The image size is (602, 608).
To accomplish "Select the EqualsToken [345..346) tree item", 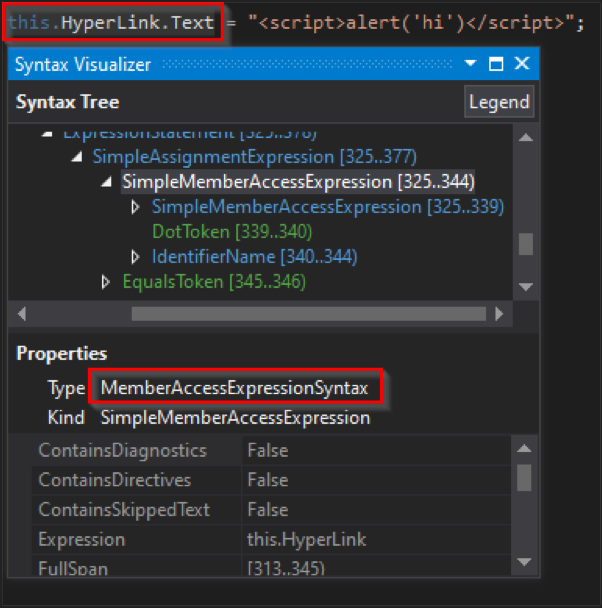I will pyautogui.click(x=213, y=282).
